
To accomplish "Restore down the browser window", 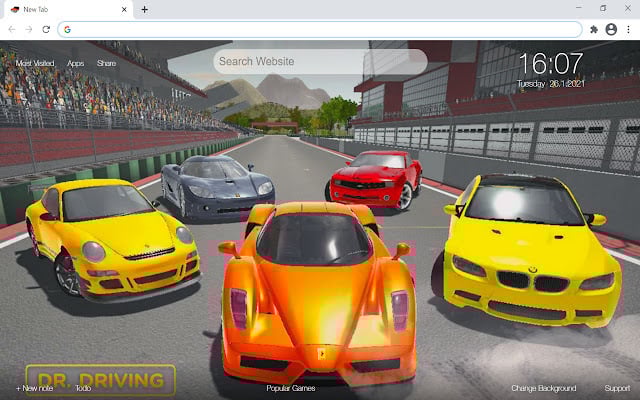I will point(603,8).
